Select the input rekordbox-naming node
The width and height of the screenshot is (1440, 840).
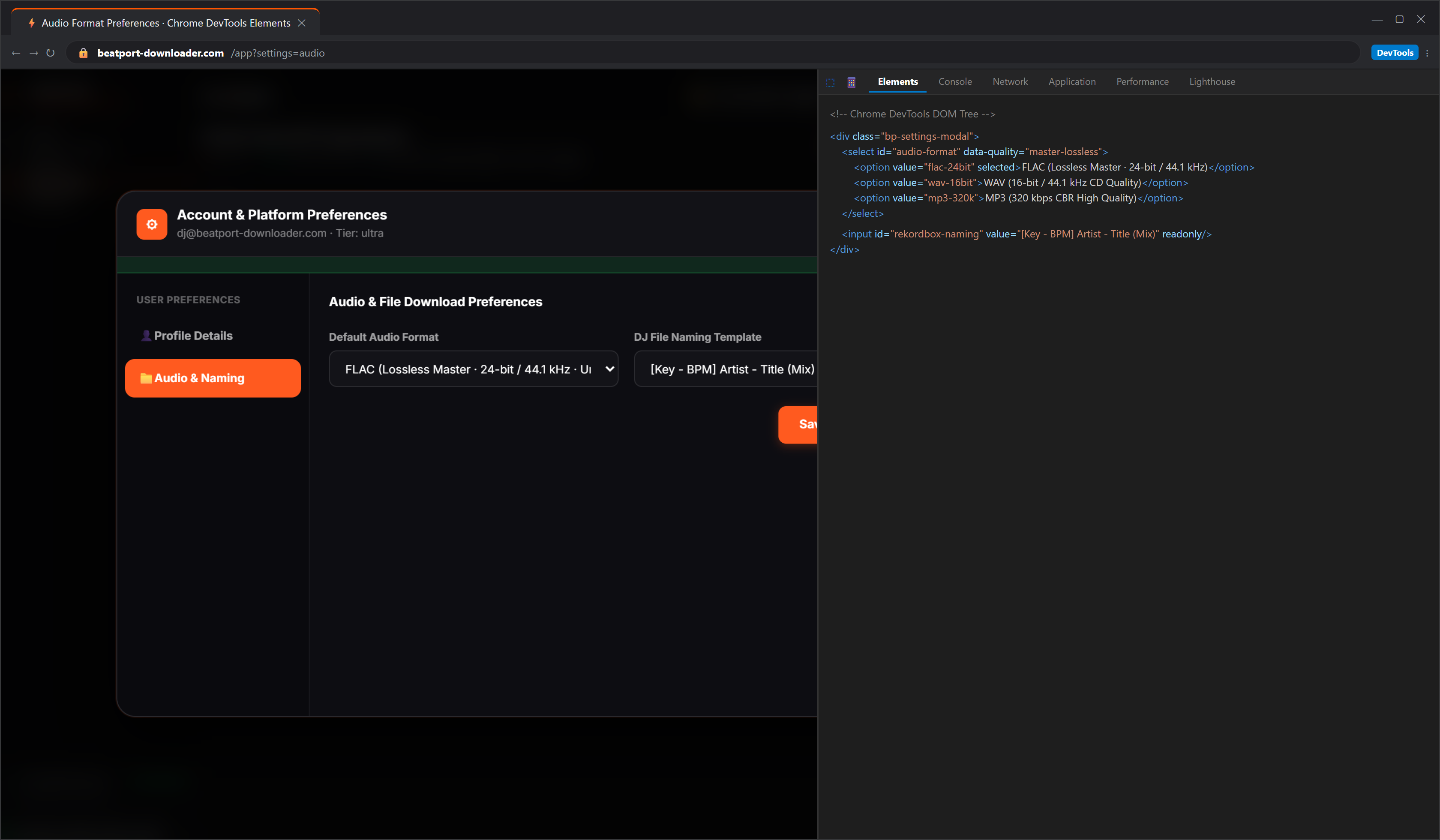coord(1026,234)
